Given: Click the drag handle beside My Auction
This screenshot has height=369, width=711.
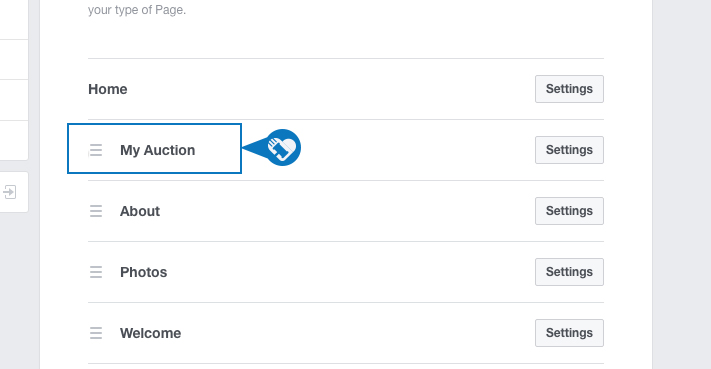Looking at the screenshot, I should coord(96,150).
